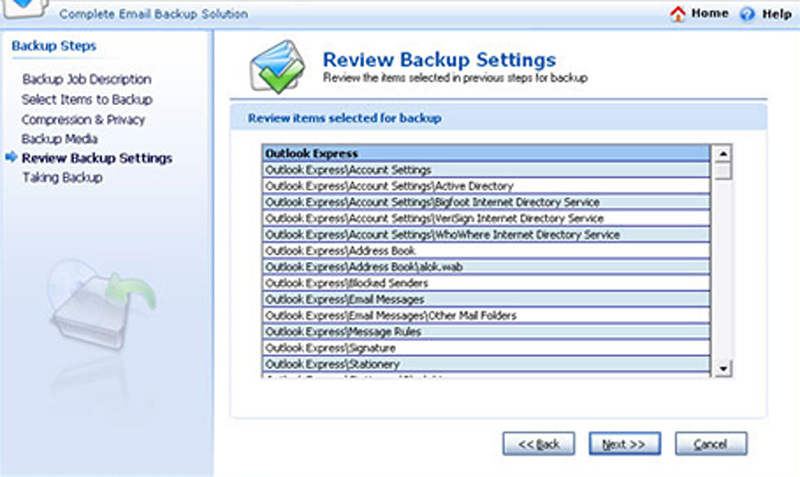The width and height of the screenshot is (800, 477).
Task: Select the 'Account Settings\Active Directory' row
Action: click(x=486, y=186)
